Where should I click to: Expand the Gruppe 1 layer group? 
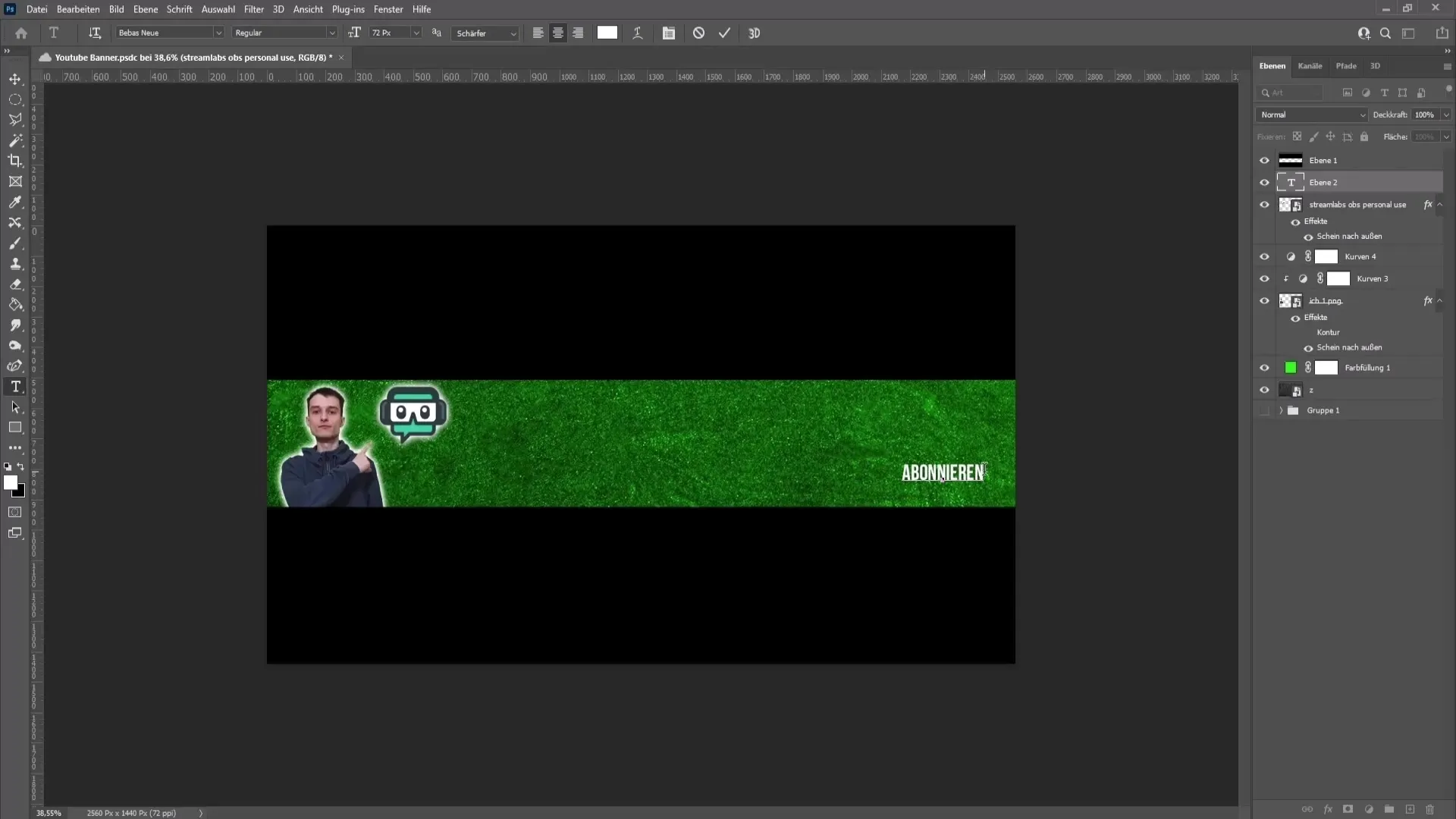point(1281,410)
